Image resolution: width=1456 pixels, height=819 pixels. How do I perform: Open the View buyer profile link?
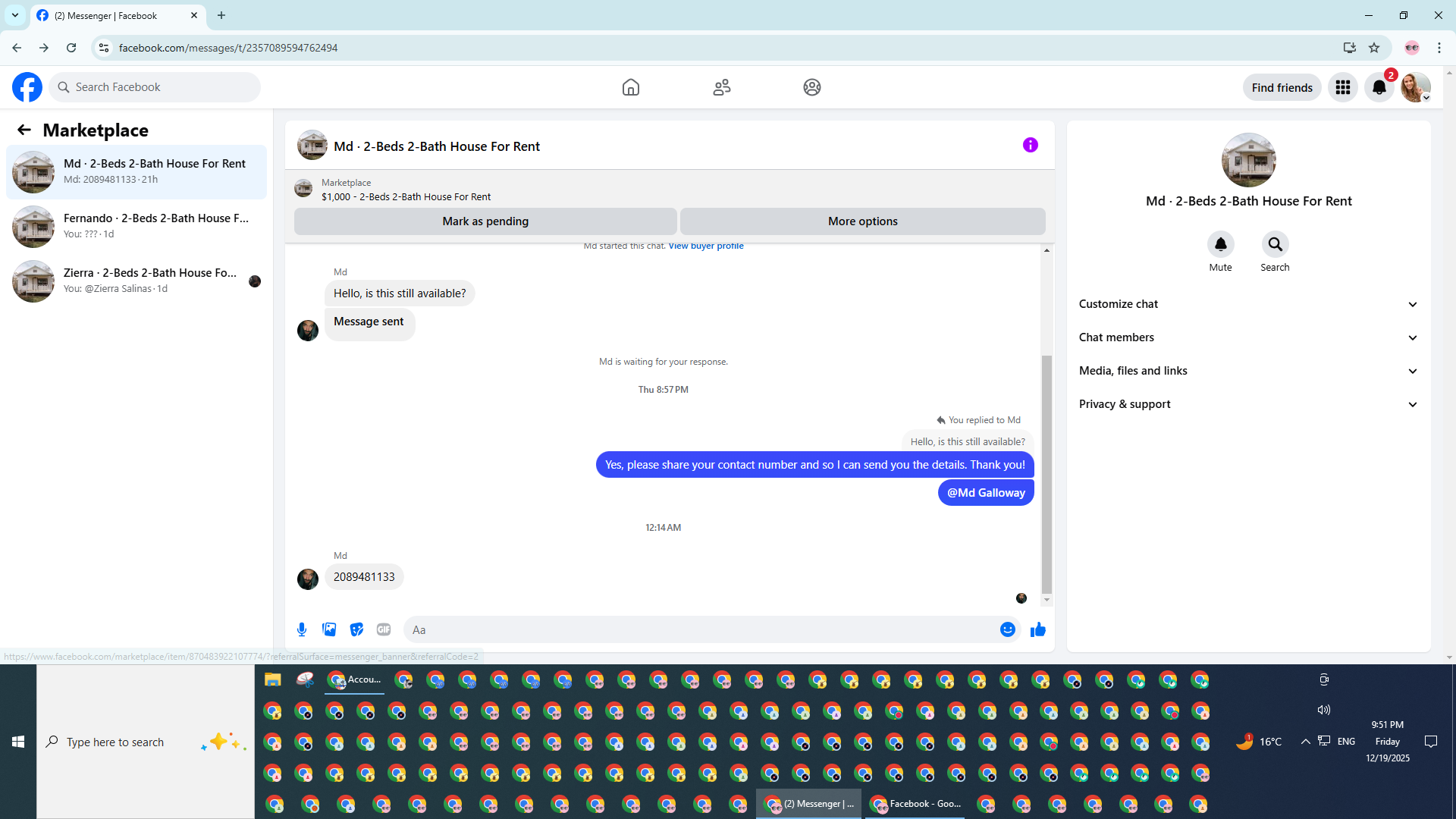coord(705,246)
